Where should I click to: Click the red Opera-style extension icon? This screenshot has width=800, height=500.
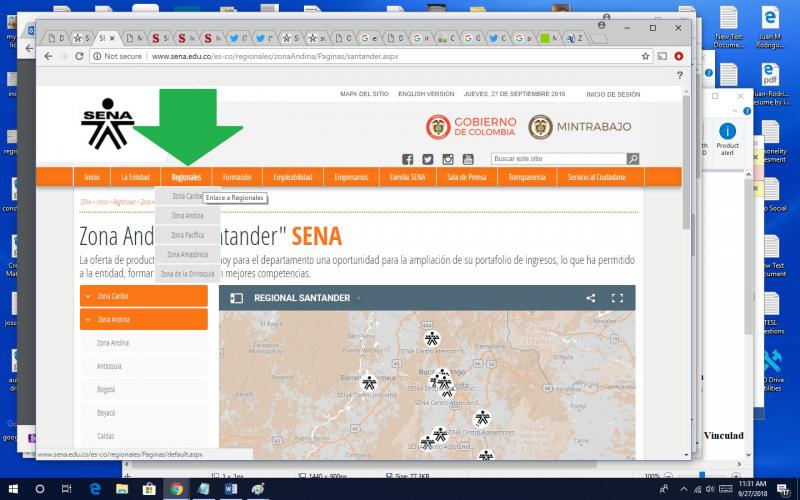tap(679, 56)
